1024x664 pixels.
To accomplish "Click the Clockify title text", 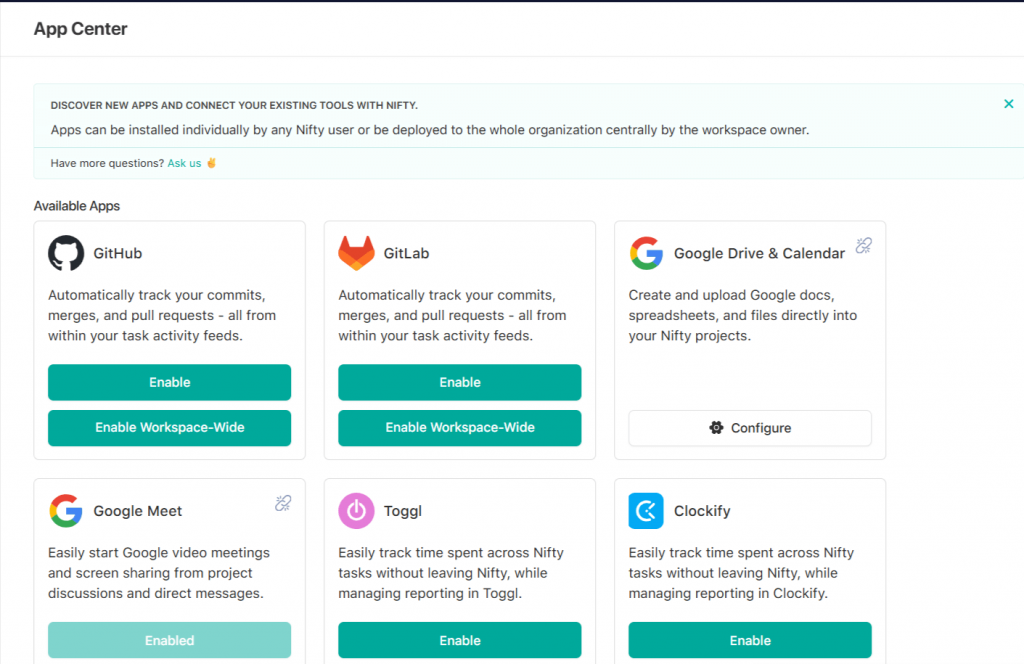I will click(702, 511).
